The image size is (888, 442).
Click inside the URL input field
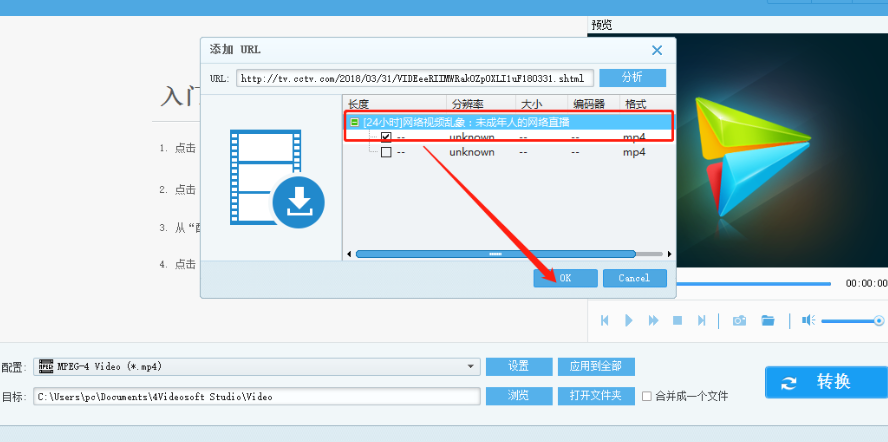point(415,78)
